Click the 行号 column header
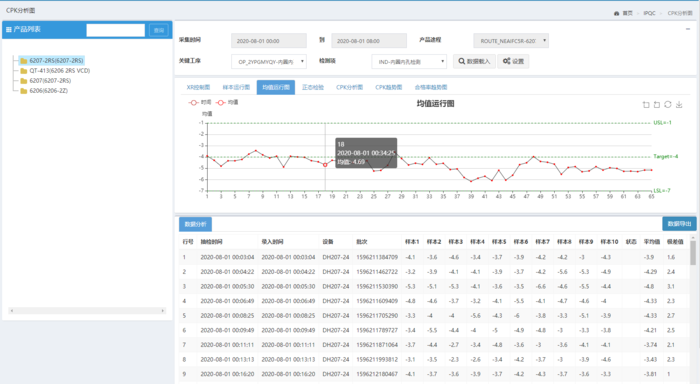The image size is (700, 384). click(188, 242)
